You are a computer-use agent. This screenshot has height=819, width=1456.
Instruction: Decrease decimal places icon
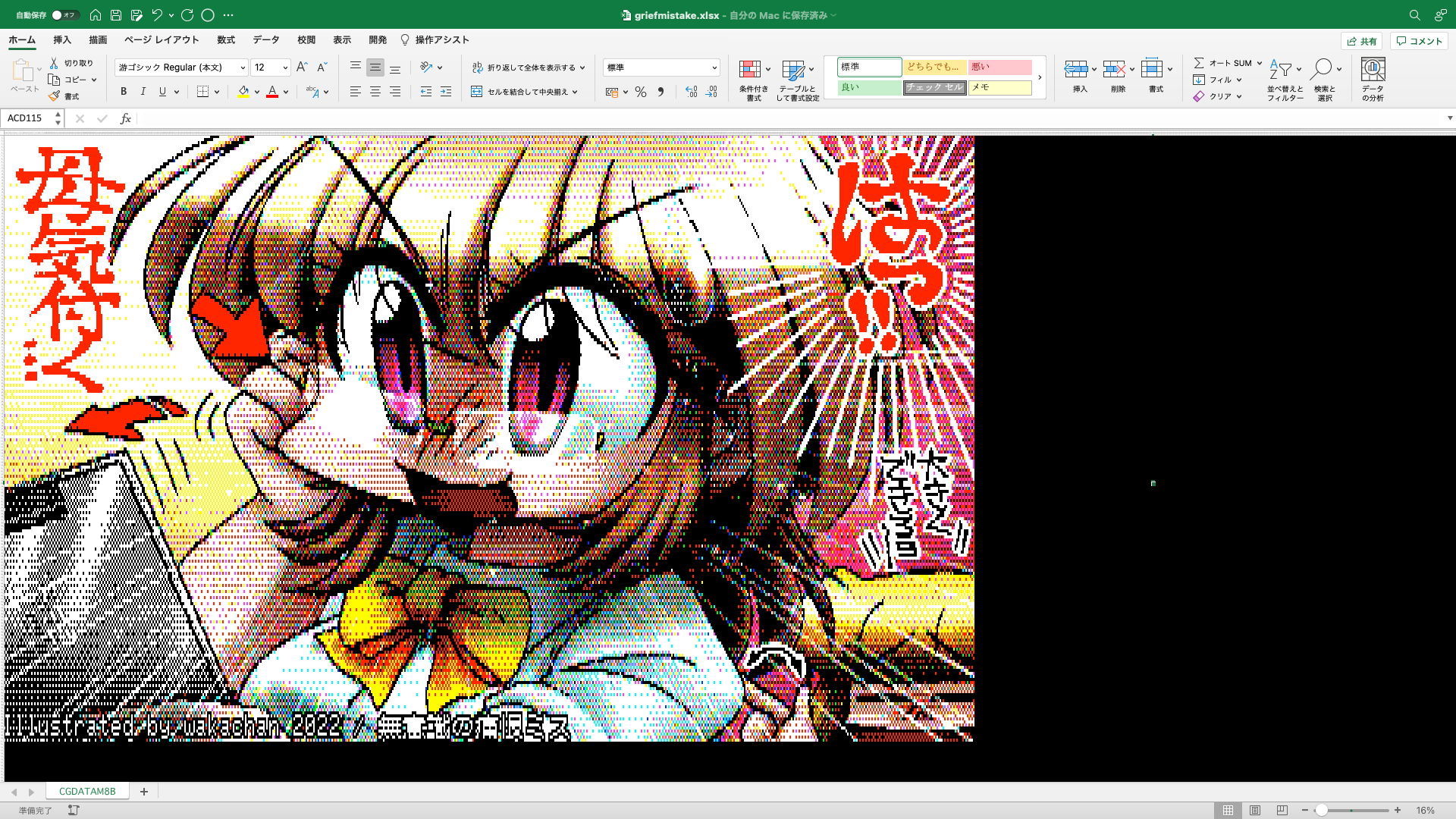(711, 92)
